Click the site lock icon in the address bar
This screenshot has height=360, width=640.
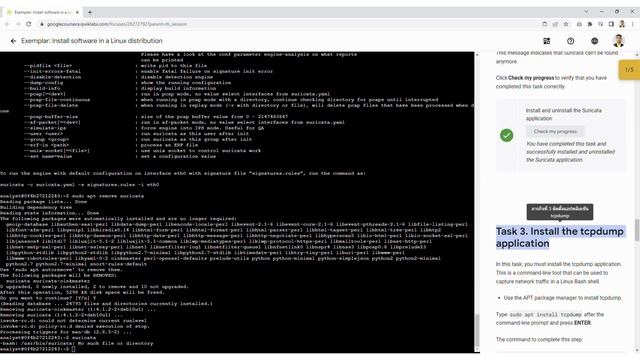click(x=41, y=24)
